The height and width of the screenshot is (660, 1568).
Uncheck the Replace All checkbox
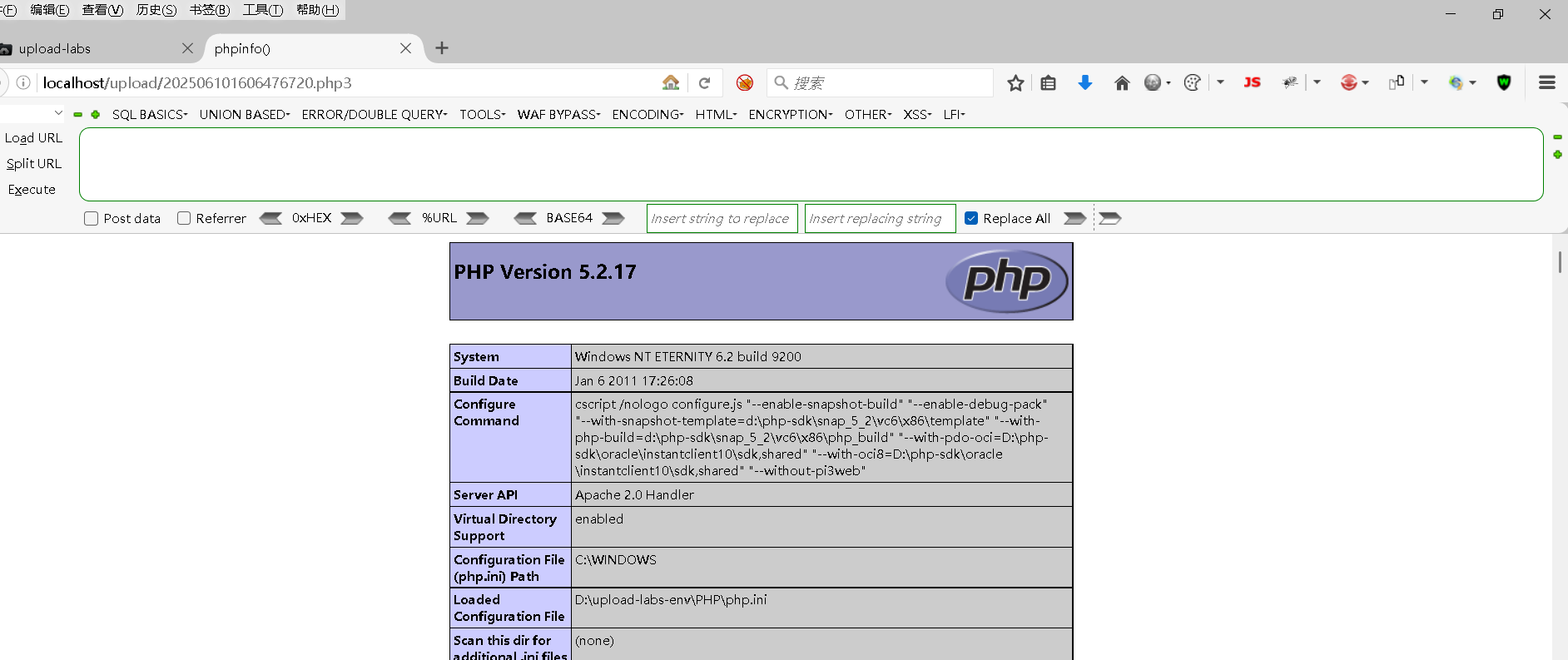971,218
